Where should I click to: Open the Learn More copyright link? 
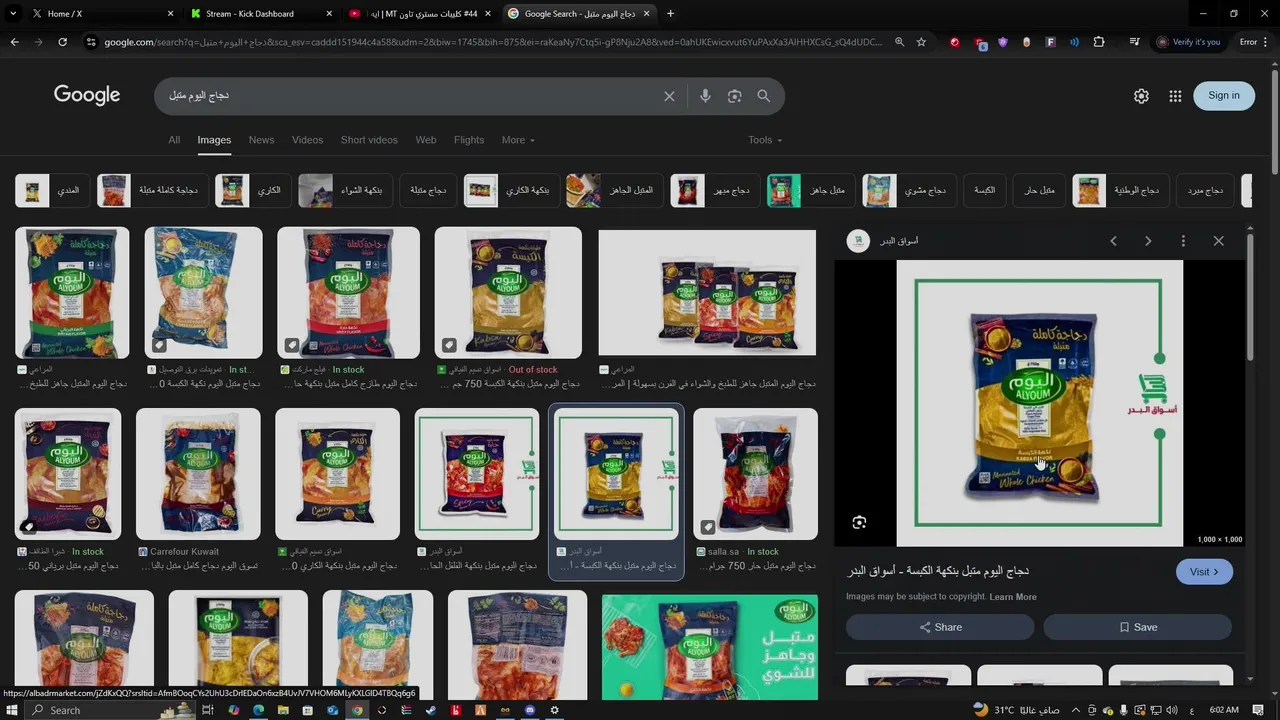tap(1013, 597)
